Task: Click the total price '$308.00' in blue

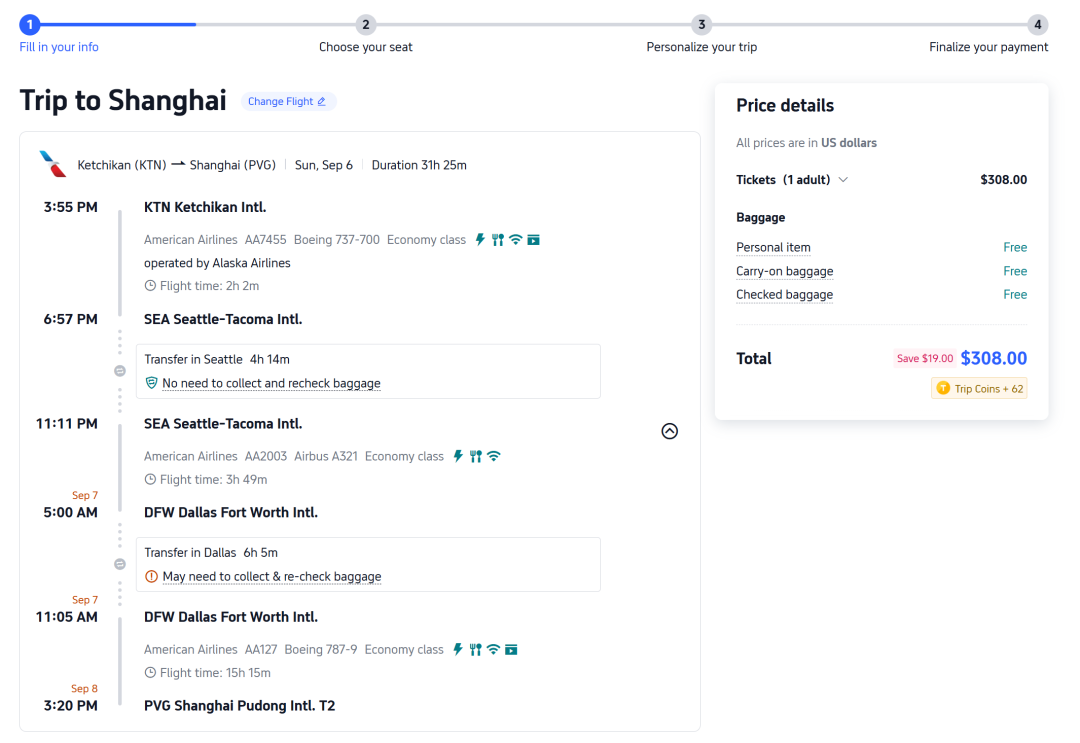Action: pos(993,358)
